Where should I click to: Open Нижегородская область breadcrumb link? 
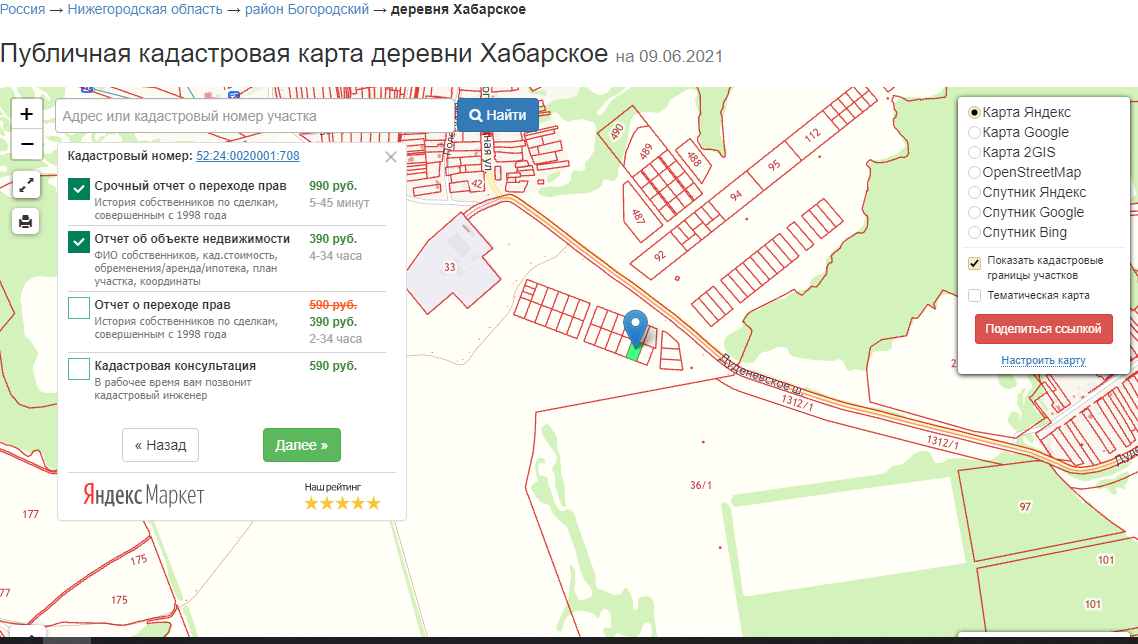(145, 9)
